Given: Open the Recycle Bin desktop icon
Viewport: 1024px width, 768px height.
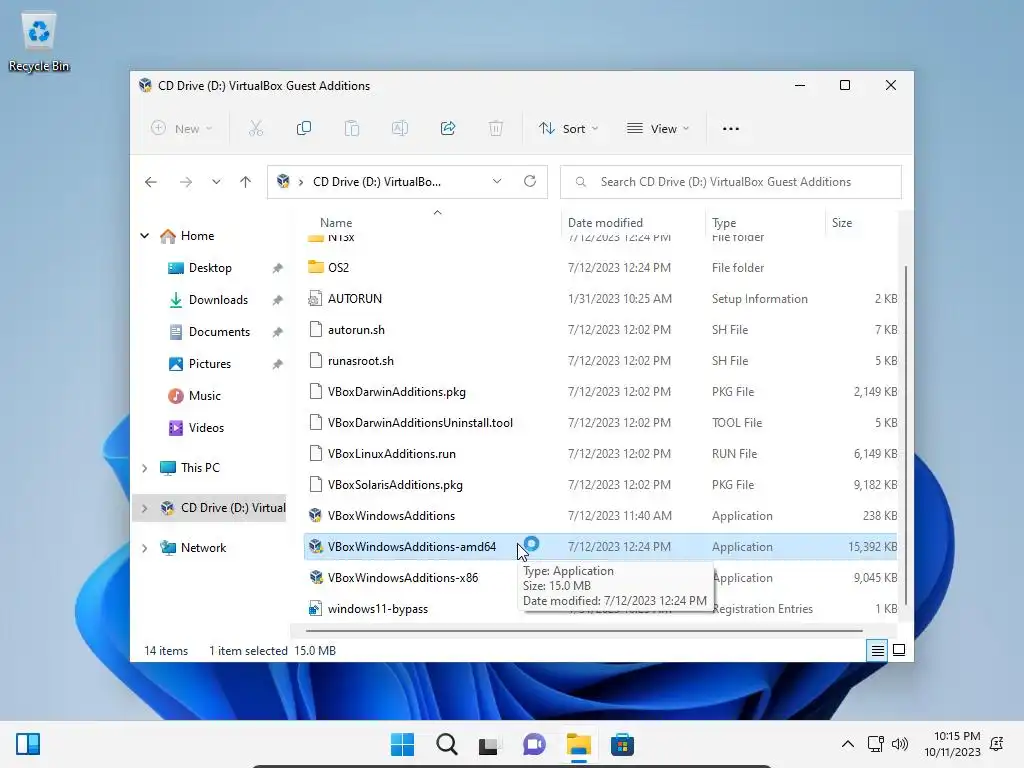Looking at the screenshot, I should 39,42.
